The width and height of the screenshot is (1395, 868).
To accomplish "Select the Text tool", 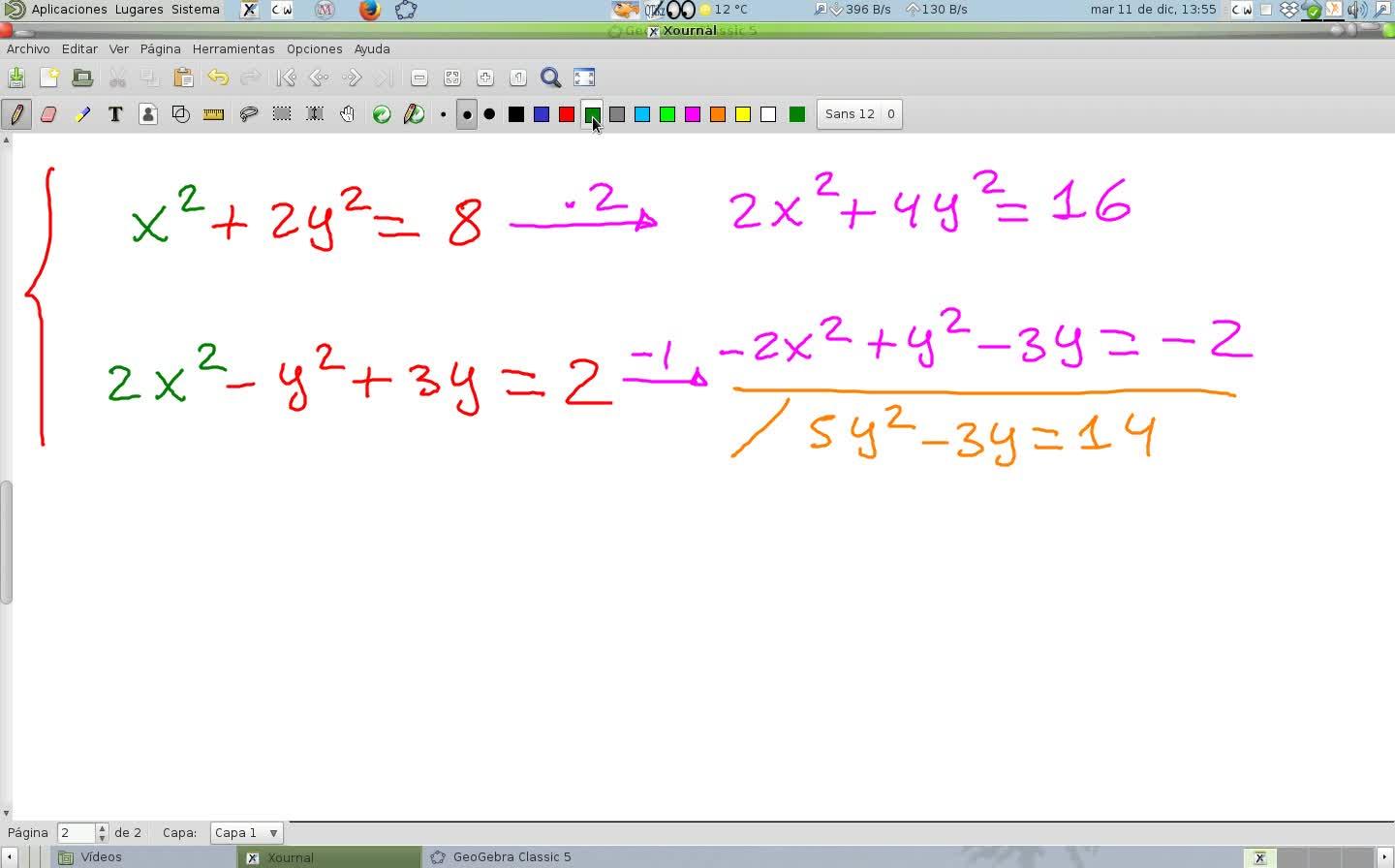I will coord(115,114).
